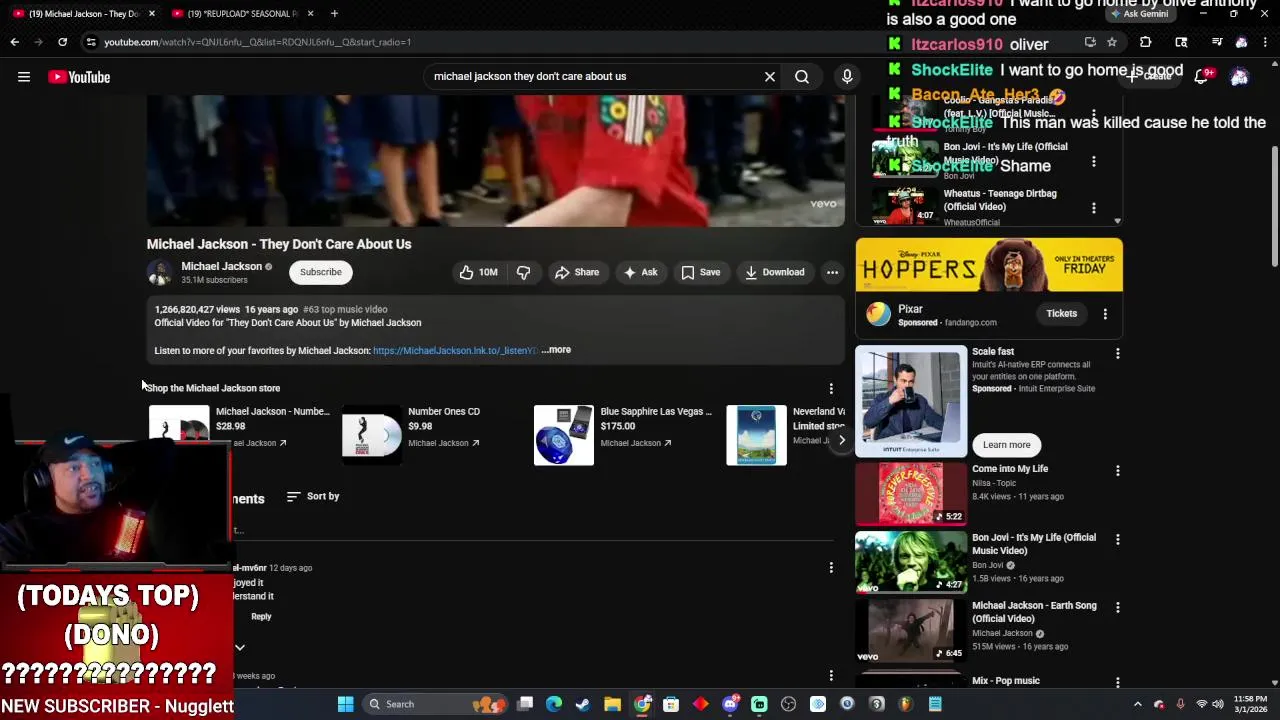Open options menu for the Pixar ad
This screenshot has width=1280, height=720.
pos(1105,314)
